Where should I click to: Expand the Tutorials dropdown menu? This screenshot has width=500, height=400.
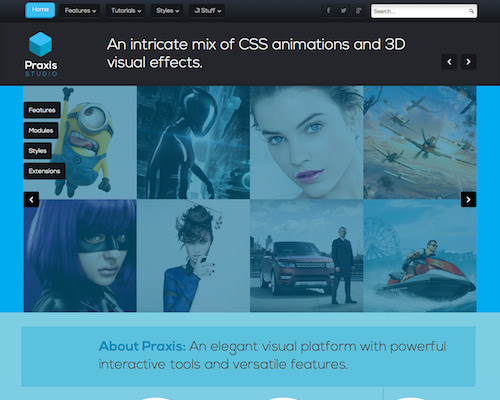pos(126,11)
